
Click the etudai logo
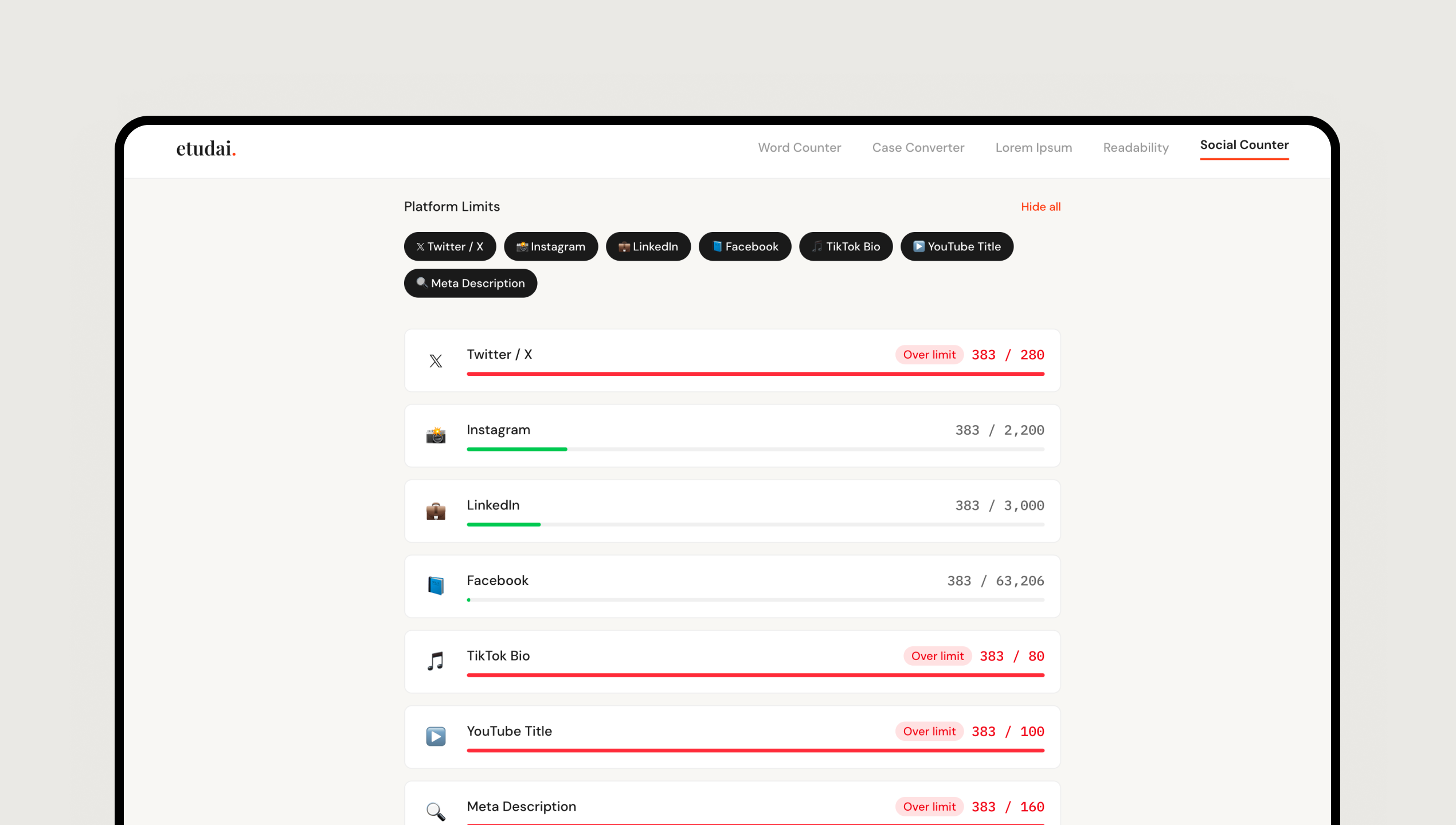click(x=206, y=148)
